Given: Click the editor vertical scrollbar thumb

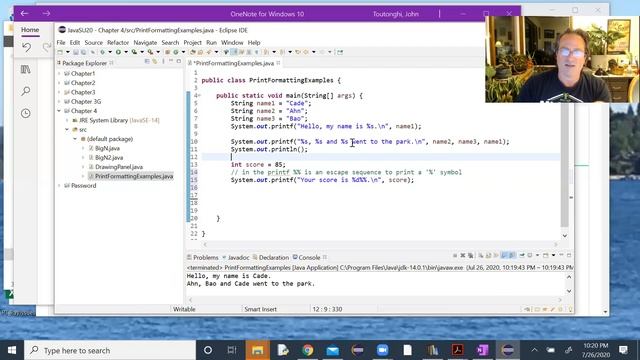Looking at the screenshot, I should pyautogui.click(x=564, y=163).
